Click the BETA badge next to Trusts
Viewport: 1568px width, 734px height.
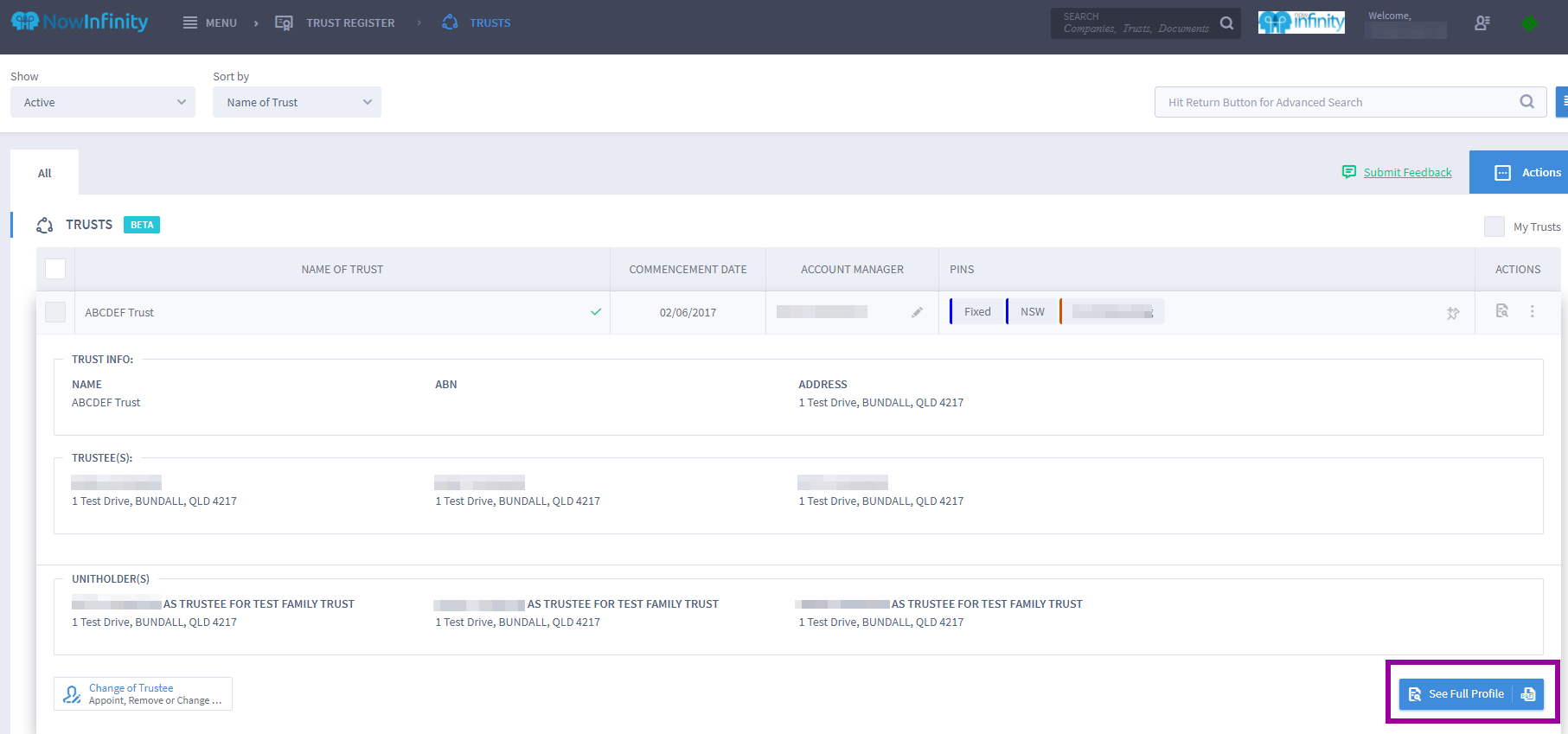142,225
